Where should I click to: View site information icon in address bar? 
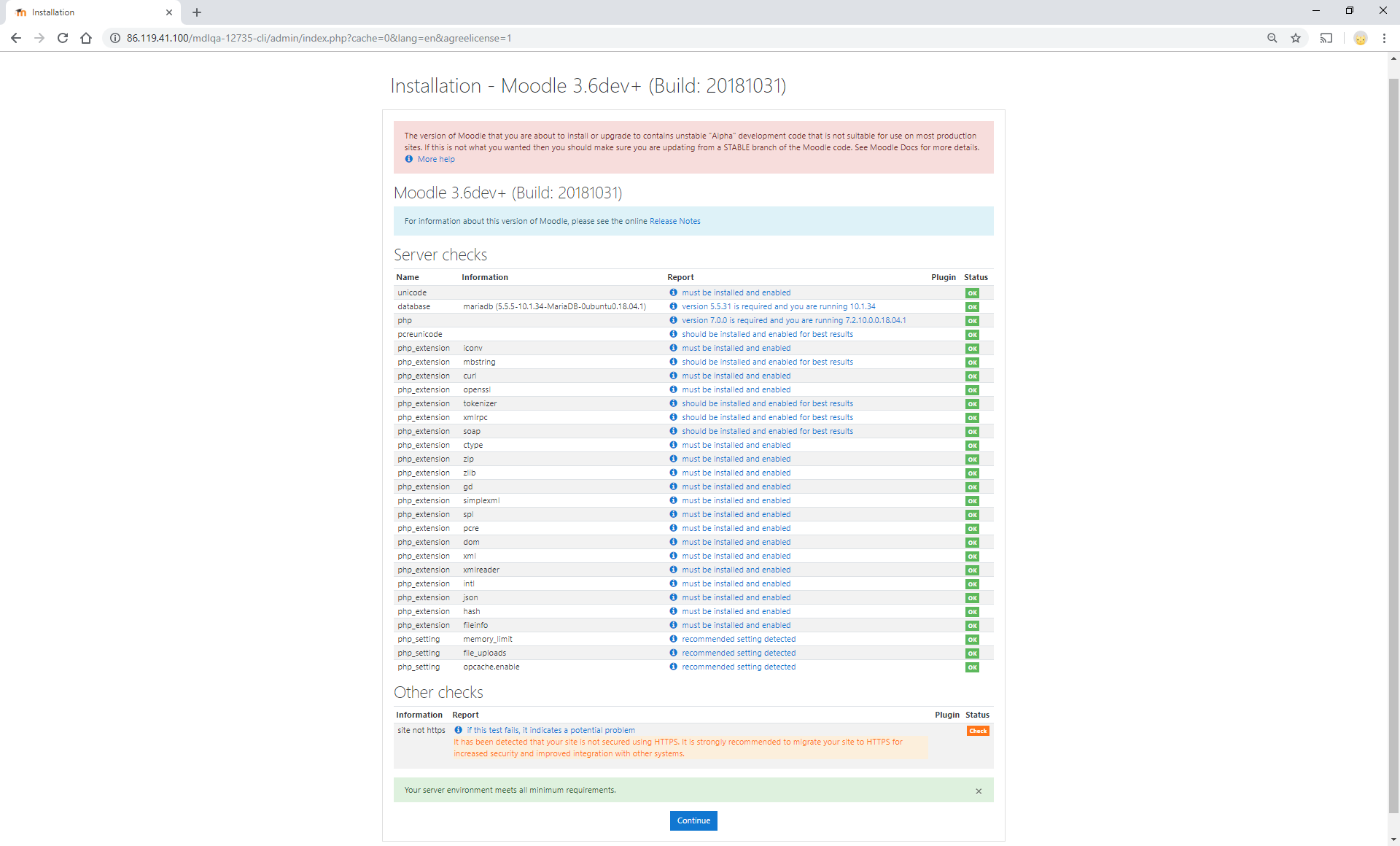coord(115,38)
